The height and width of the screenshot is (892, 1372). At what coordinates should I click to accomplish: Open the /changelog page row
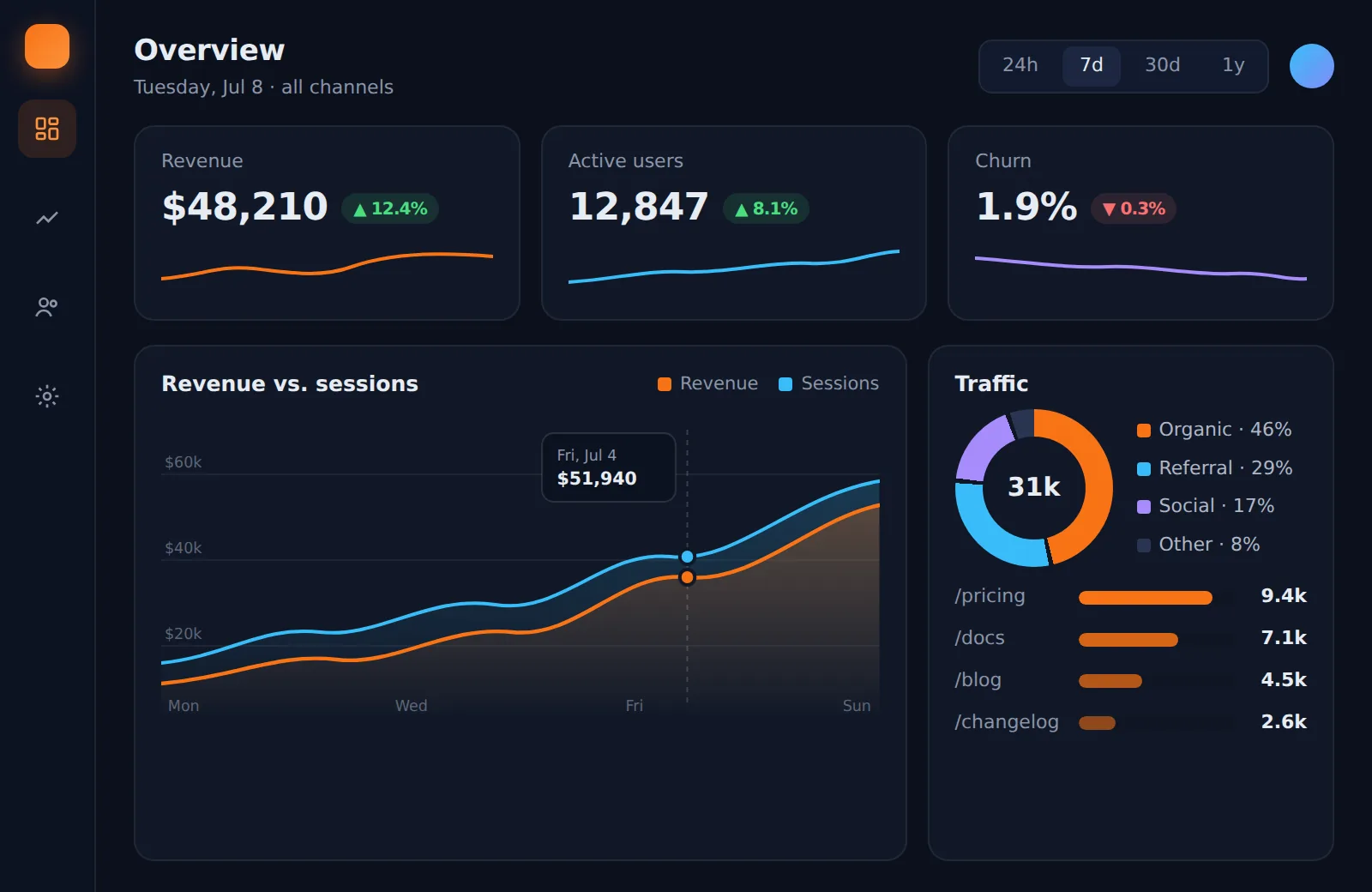(x=1131, y=722)
